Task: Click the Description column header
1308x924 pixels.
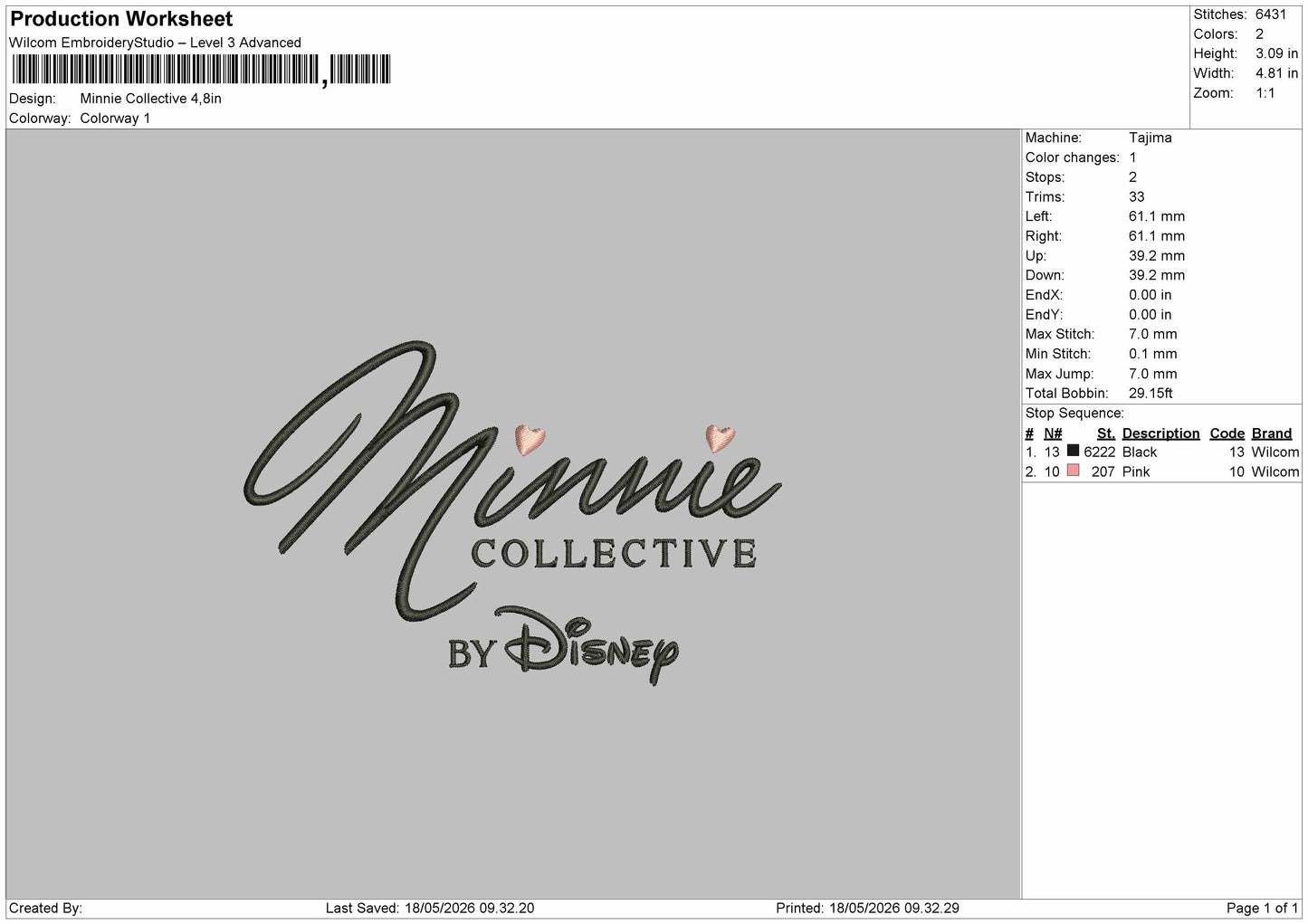Action: coord(1160,433)
